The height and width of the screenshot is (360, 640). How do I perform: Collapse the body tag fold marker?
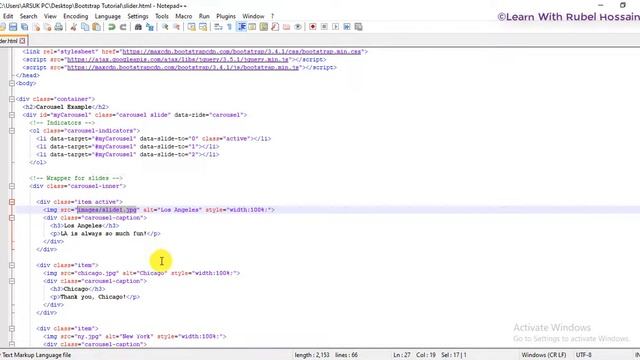click(12, 83)
